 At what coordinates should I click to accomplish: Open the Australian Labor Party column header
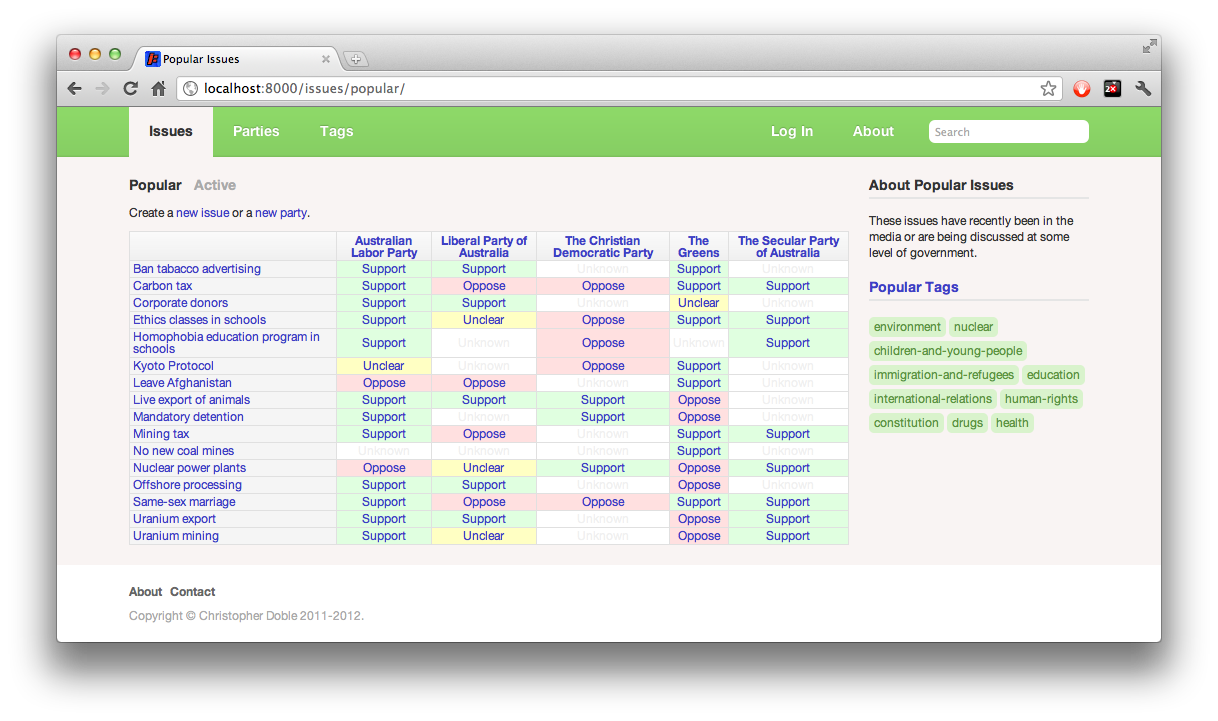[384, 247]
